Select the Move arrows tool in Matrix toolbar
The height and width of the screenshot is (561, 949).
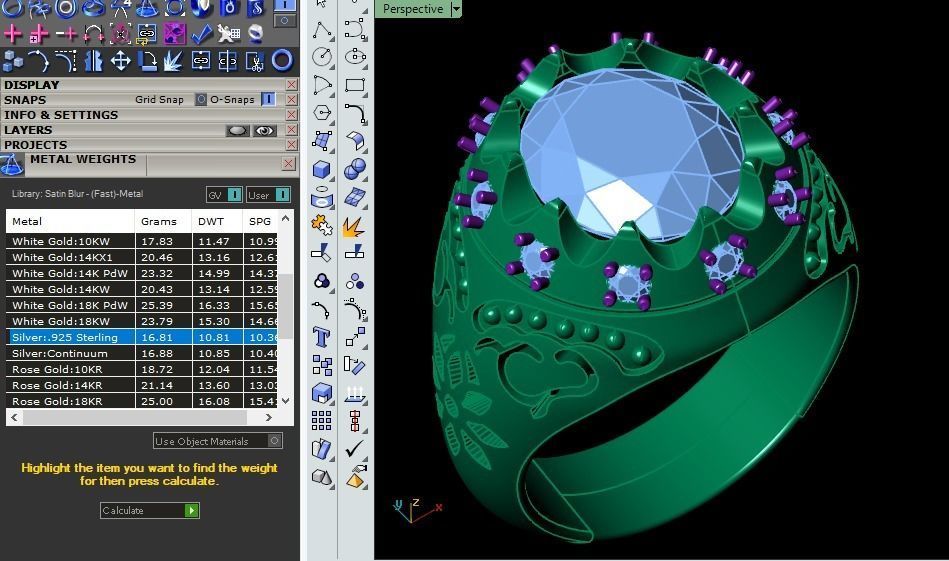click(x=120, y=61)
